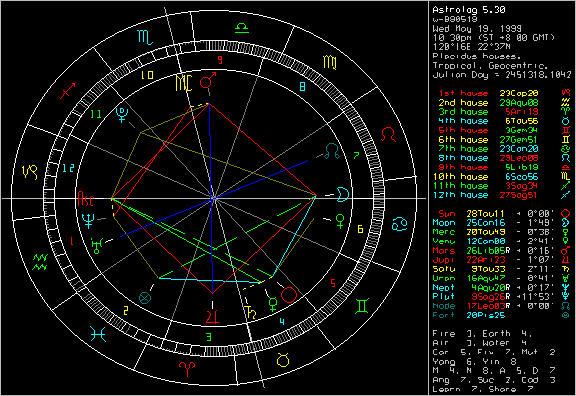This screenshot has width=576, height=396.
Task: Click the Part of Fortune symbol in the wheel
Action: pos(145,298)
